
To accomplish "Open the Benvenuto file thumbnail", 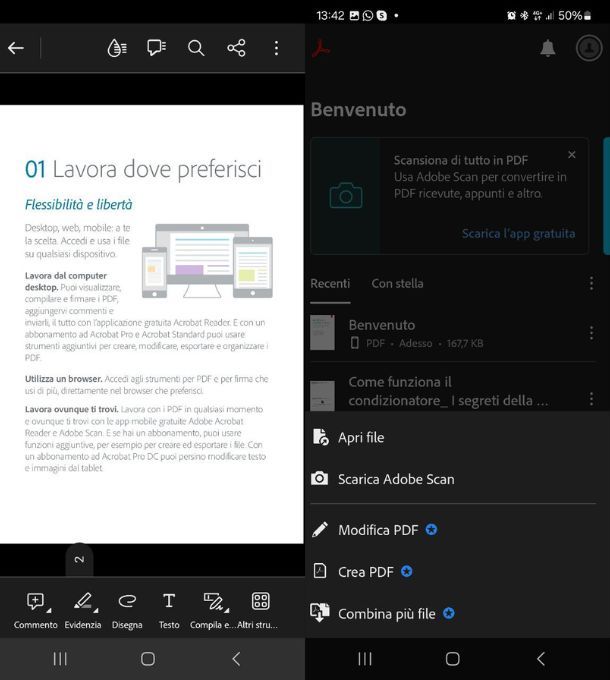I will click(323, 333).
